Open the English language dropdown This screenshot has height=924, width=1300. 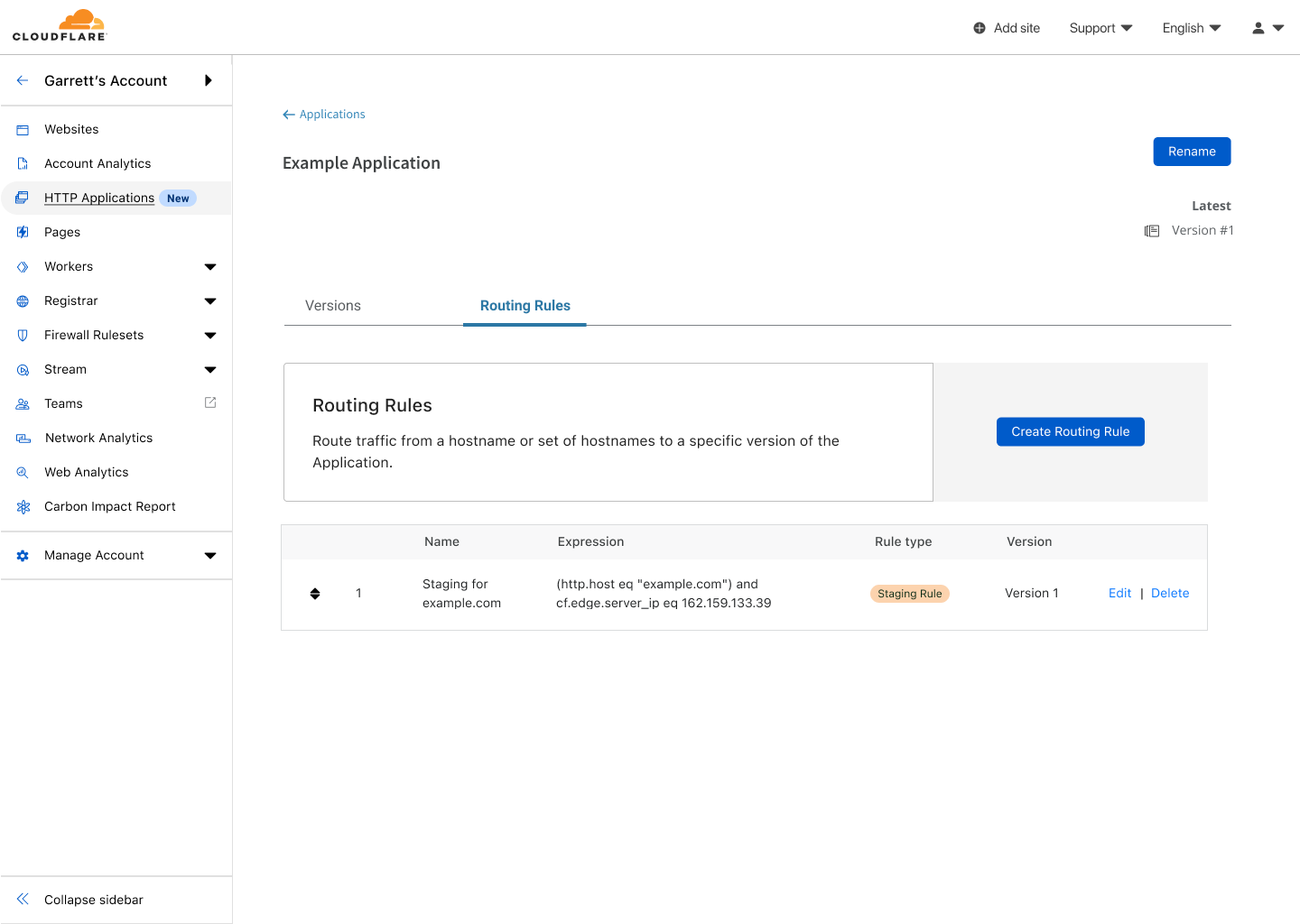click(x=1191, y=28)
